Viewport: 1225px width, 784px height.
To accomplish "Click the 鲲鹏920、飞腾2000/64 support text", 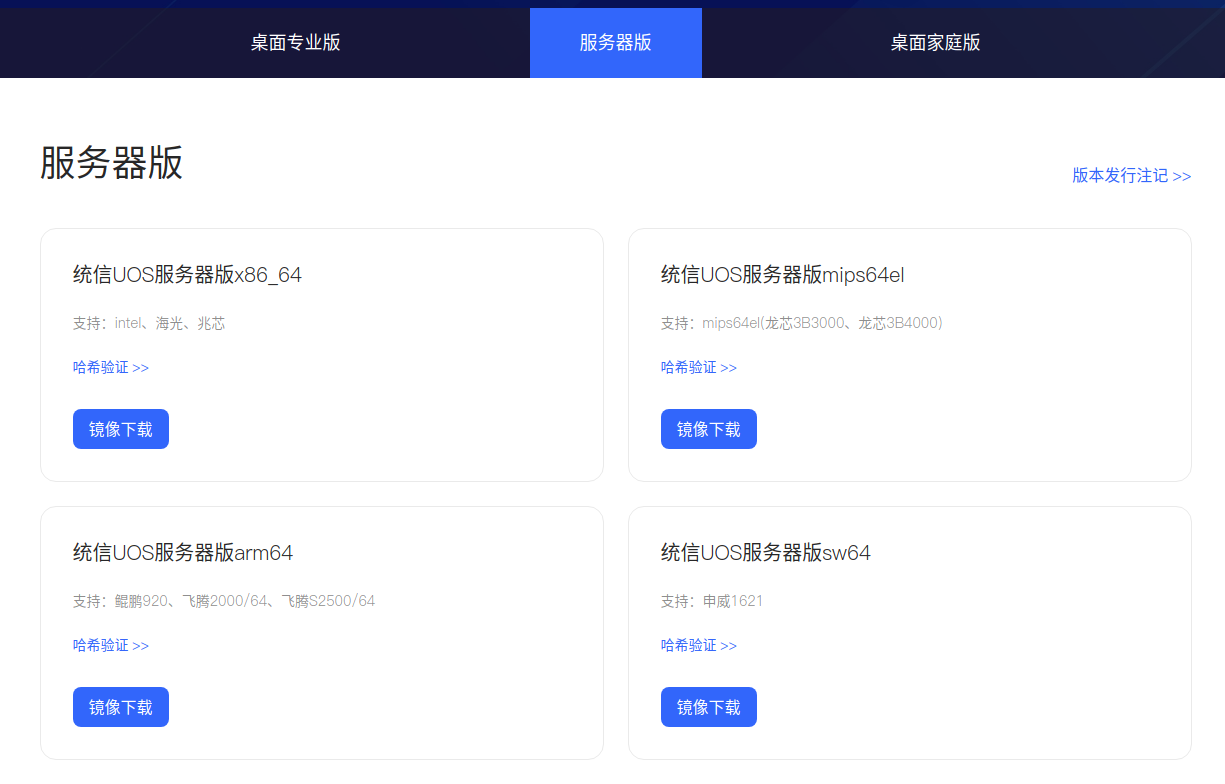I will [224, 601].
